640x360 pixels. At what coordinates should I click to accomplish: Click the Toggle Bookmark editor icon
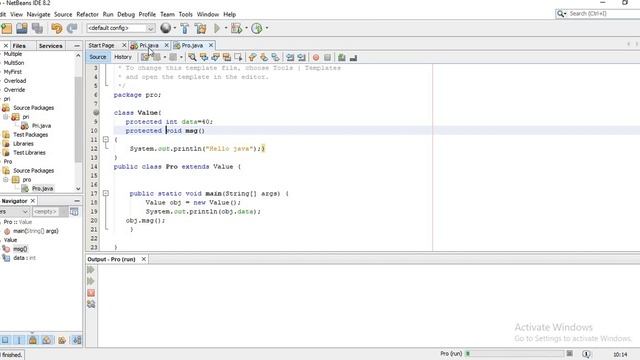pyautogui.click(x=276, y=58)
